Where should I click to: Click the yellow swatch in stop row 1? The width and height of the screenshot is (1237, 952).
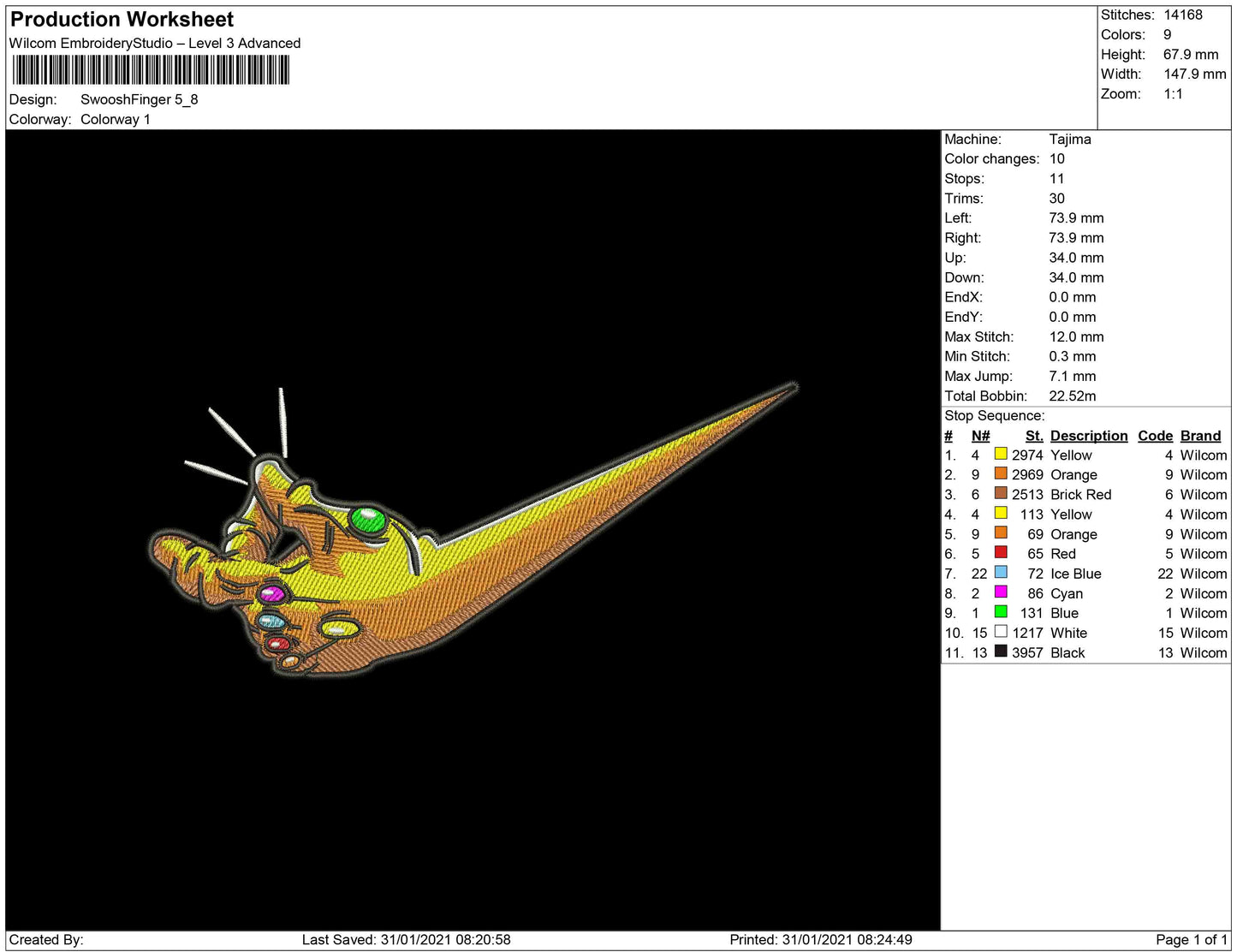click(x=1000, y=454)
